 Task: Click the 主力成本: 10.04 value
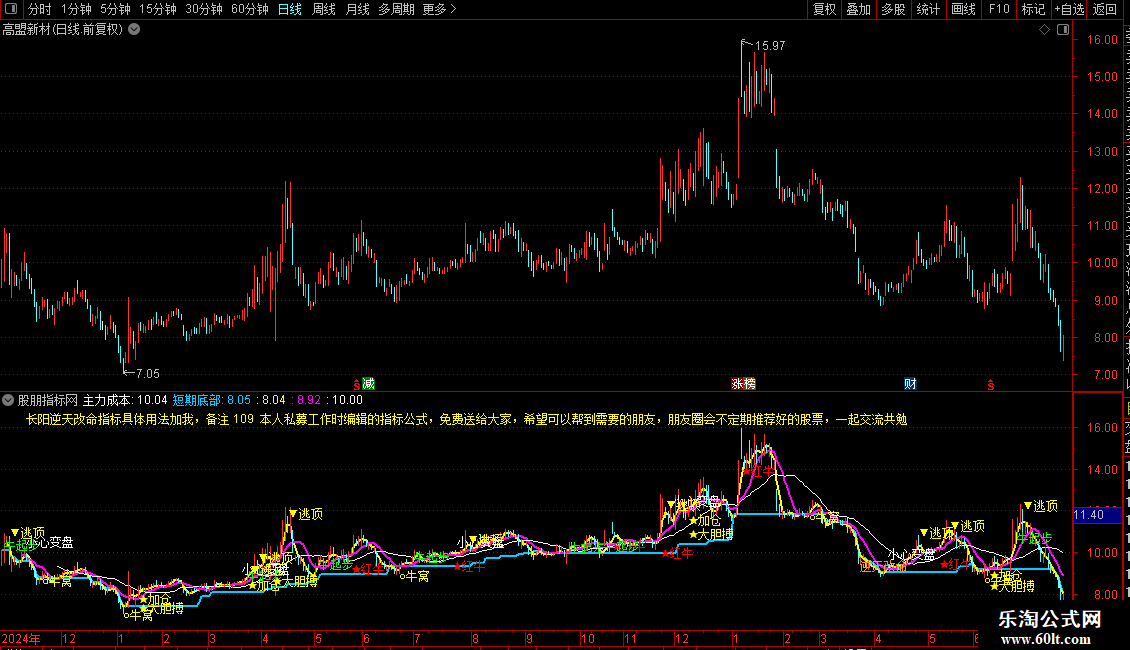[125, 400]
